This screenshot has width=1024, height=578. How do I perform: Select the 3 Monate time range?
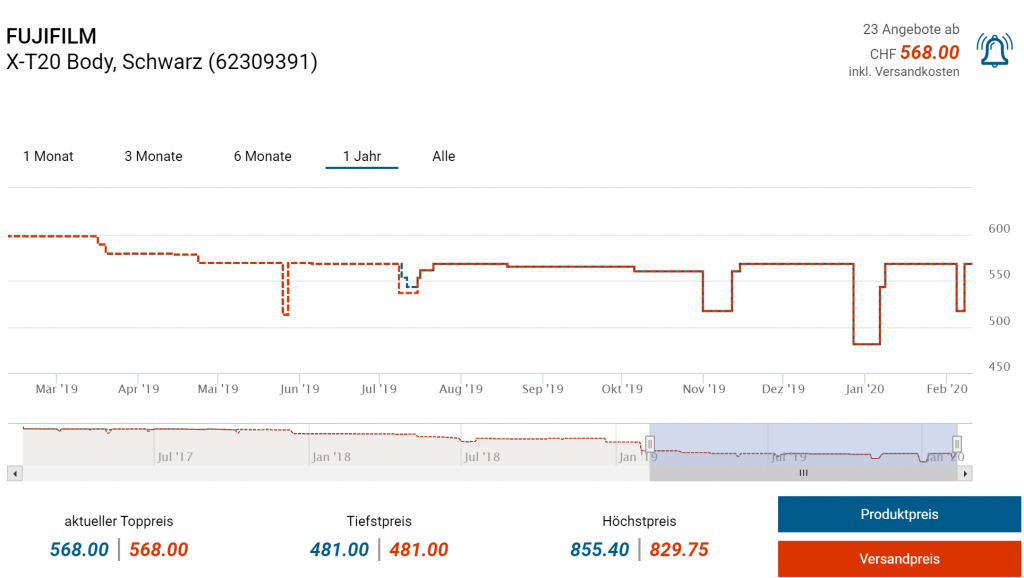click(153, 157)
